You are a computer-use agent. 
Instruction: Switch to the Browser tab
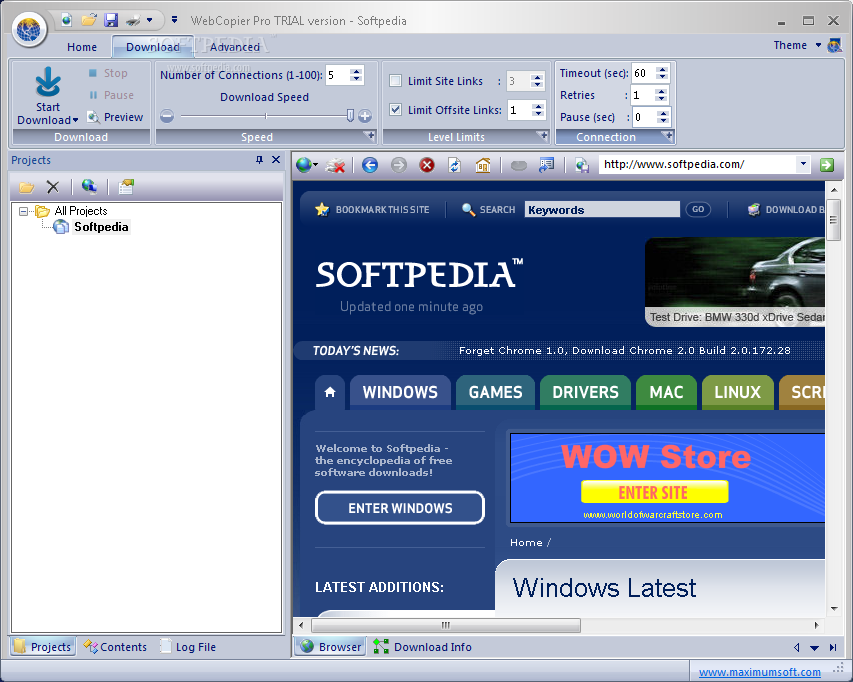[331, 647]
